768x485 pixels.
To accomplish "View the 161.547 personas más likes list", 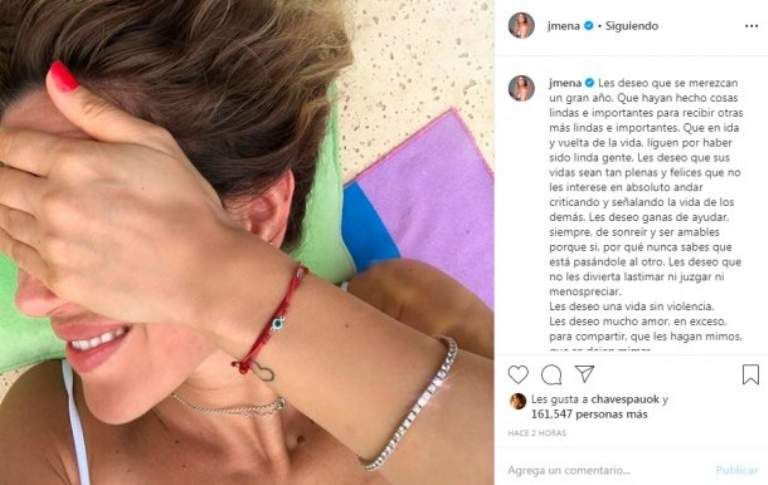I will [589, 414].
